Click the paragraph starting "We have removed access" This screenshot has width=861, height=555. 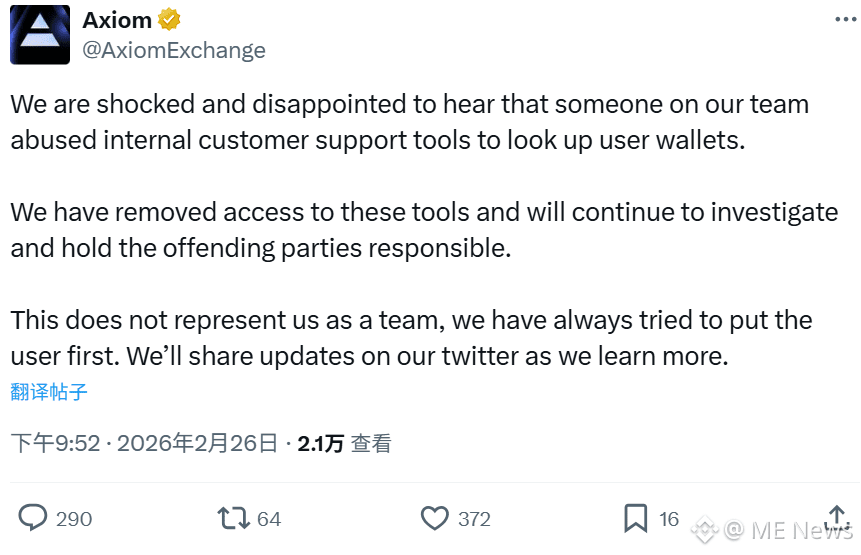point(424,229)
